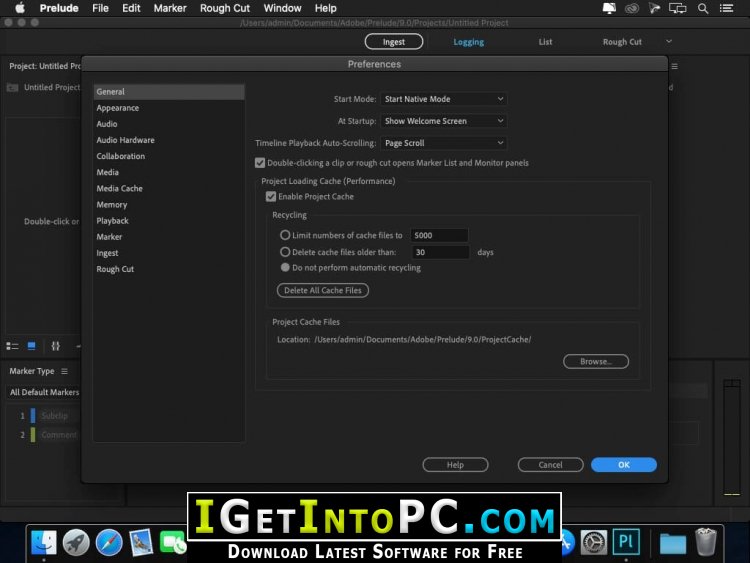Select Ingest preferences category in sidebar

pyautogui.click(x=169, y=253)
